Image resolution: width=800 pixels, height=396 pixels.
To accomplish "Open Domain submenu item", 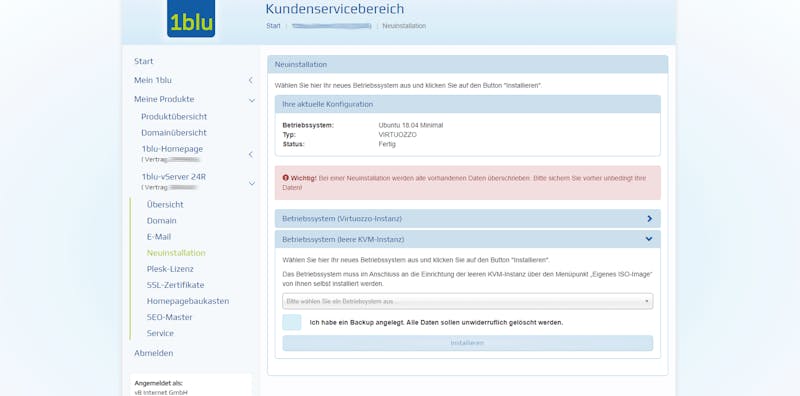I will tap(161, 221).
